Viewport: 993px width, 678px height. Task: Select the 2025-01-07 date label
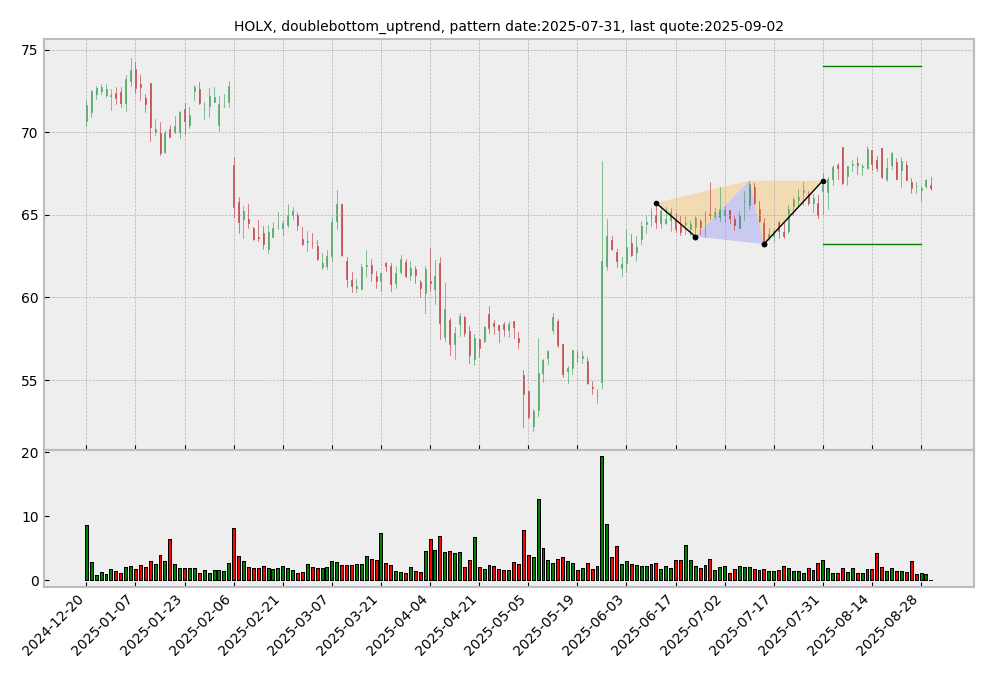pyautogui.click(x=104, y=625)
